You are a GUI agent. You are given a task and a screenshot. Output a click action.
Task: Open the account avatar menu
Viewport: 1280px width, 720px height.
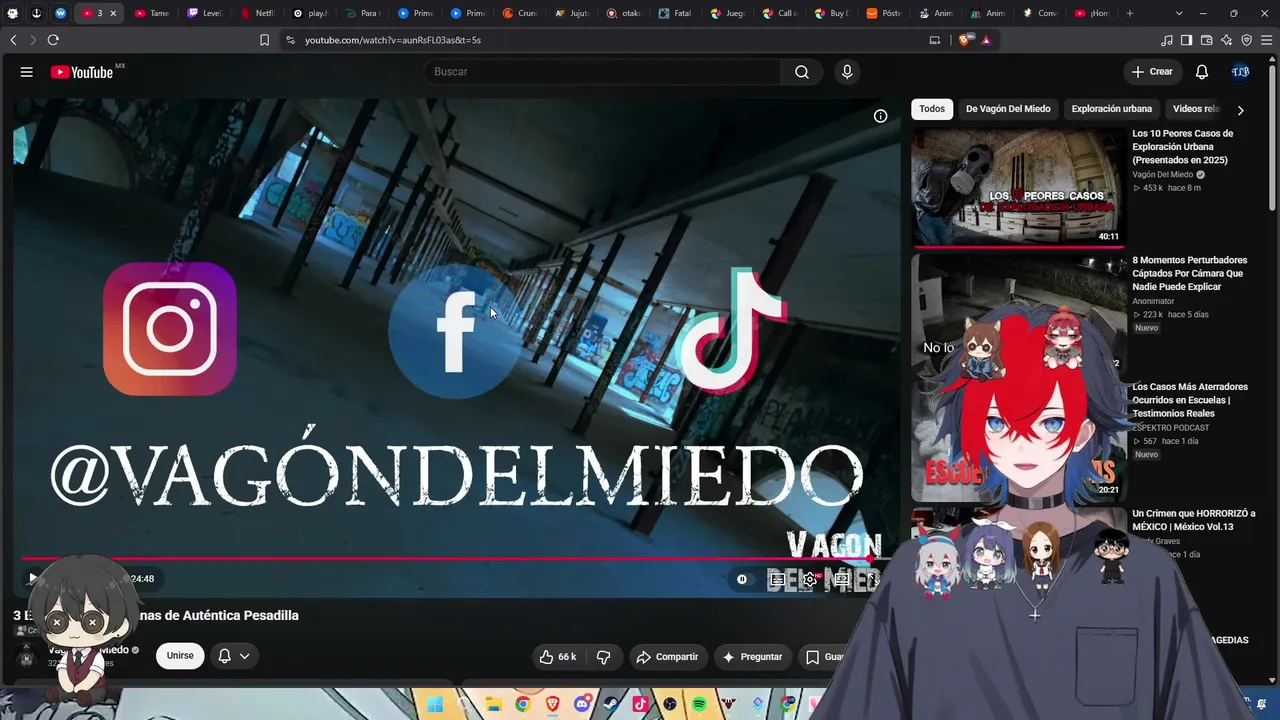pyautogui.click(x=1241, y=72)
